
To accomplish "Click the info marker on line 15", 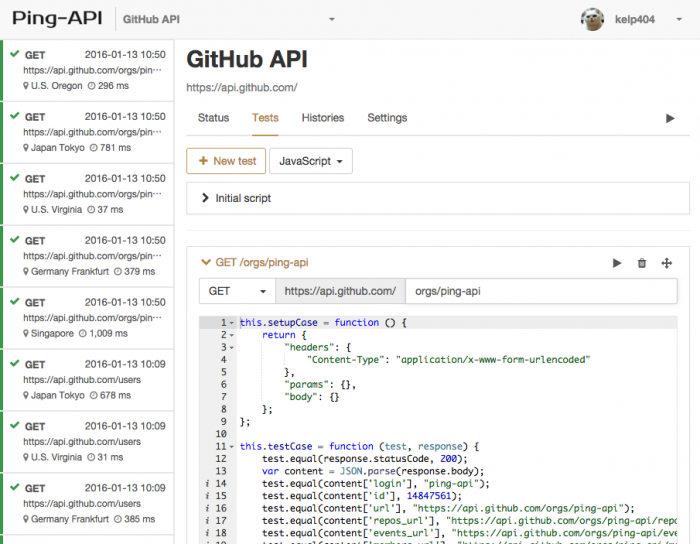I will 207,496.
